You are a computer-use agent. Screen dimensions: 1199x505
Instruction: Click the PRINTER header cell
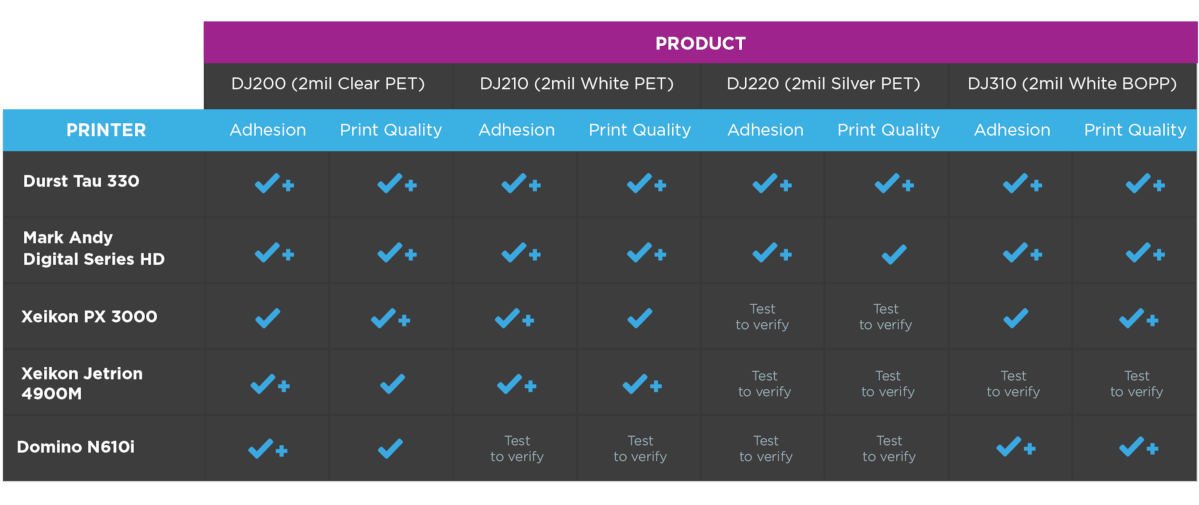coord(106,130)
